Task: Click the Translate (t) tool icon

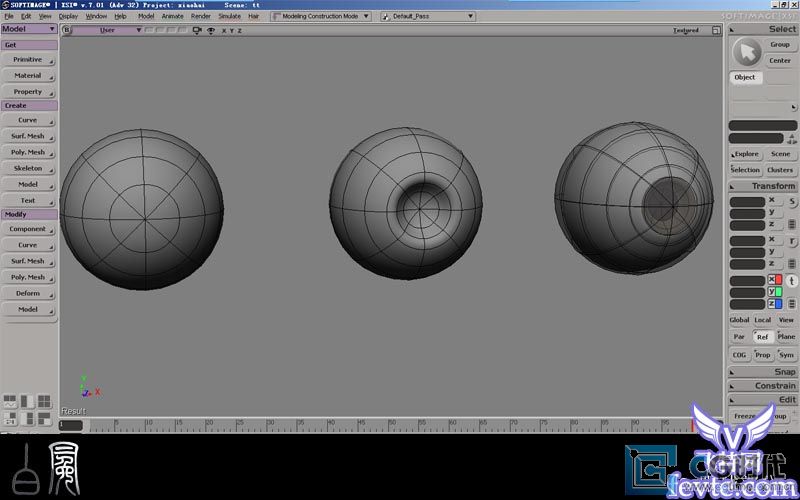Action: tap(792, 281)
